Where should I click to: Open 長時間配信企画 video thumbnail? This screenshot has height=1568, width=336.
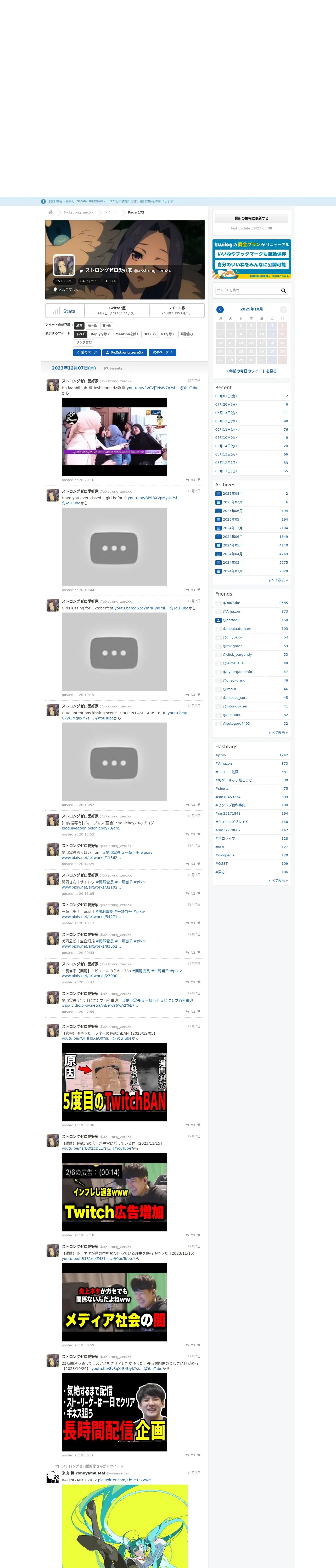click(114, 1412)
